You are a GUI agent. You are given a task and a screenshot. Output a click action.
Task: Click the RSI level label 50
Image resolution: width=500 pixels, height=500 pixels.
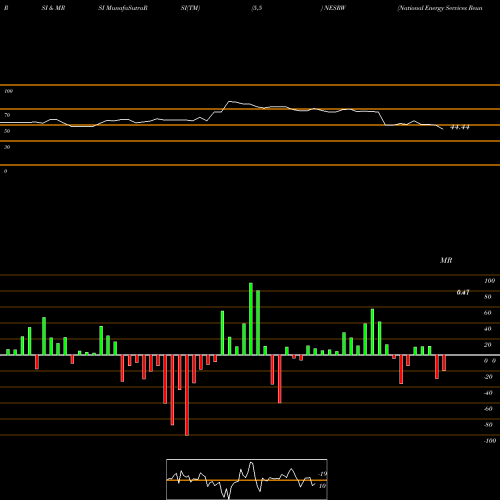click(x=7, y=131)
